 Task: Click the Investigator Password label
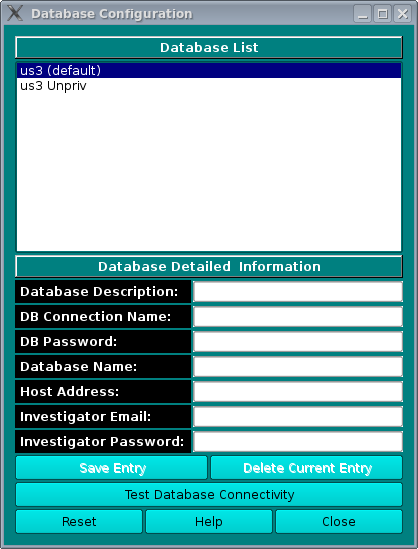point(103,442)
